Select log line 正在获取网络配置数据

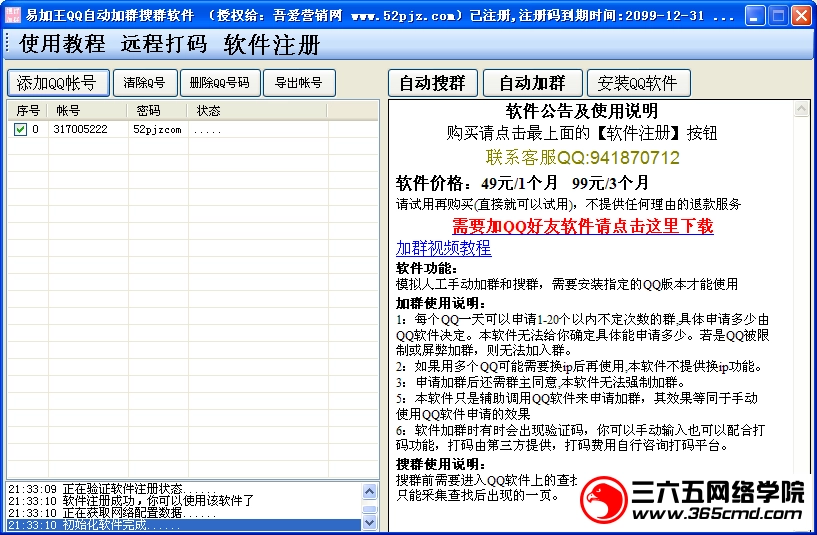[x=184, y=513]
